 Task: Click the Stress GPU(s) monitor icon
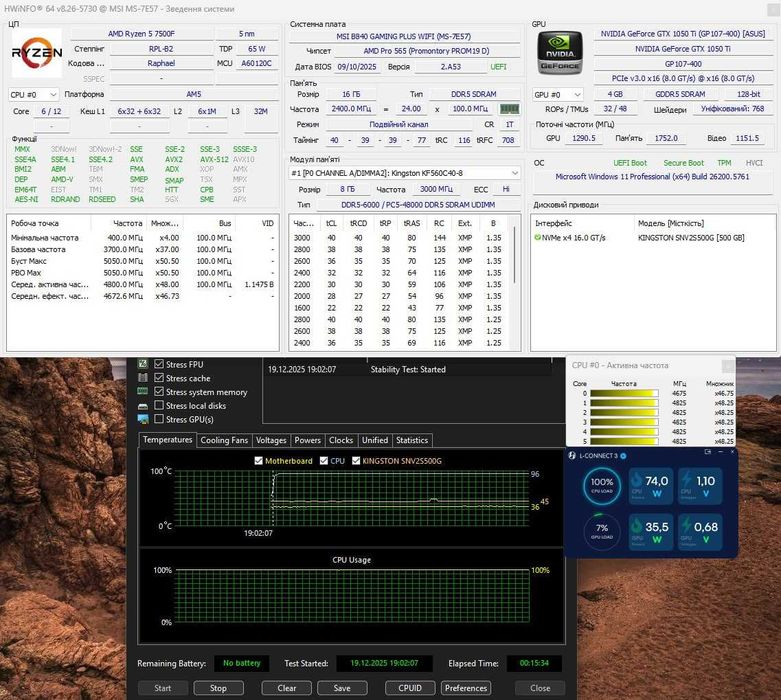[143, 420]
